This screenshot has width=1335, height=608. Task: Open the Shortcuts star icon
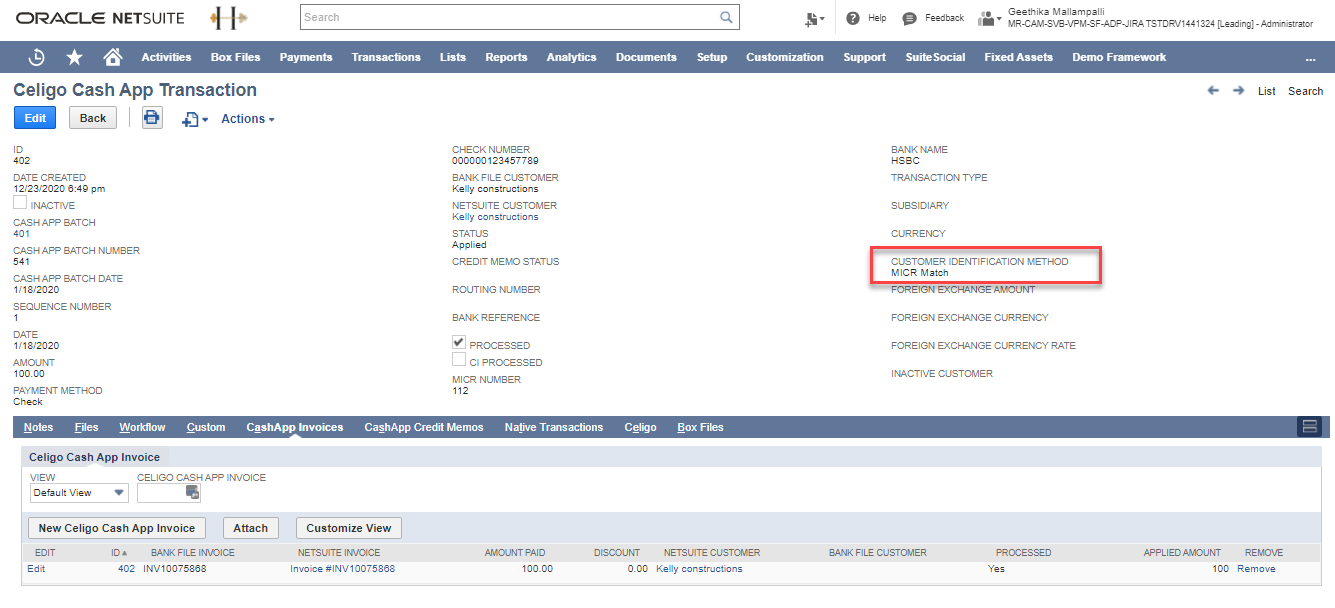[74, 57]
